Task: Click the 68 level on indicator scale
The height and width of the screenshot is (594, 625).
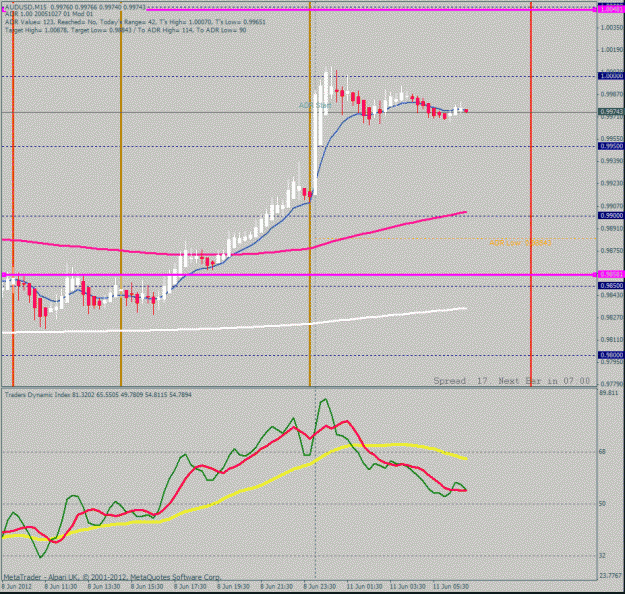Action: (x=602, y=452)
